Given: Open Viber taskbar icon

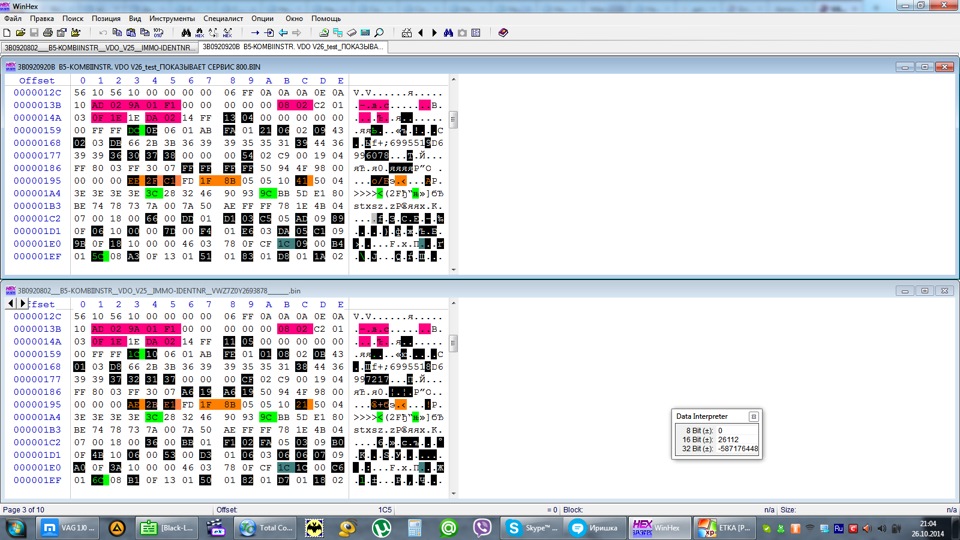Looking at the screenshot, I should coord(482,528).
